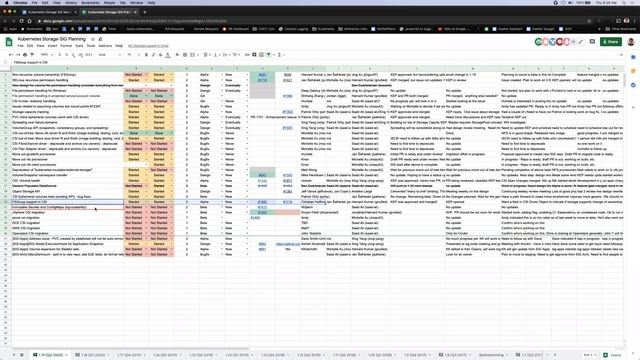
Task: Toggle bold formatting
Action: (146, 55)
